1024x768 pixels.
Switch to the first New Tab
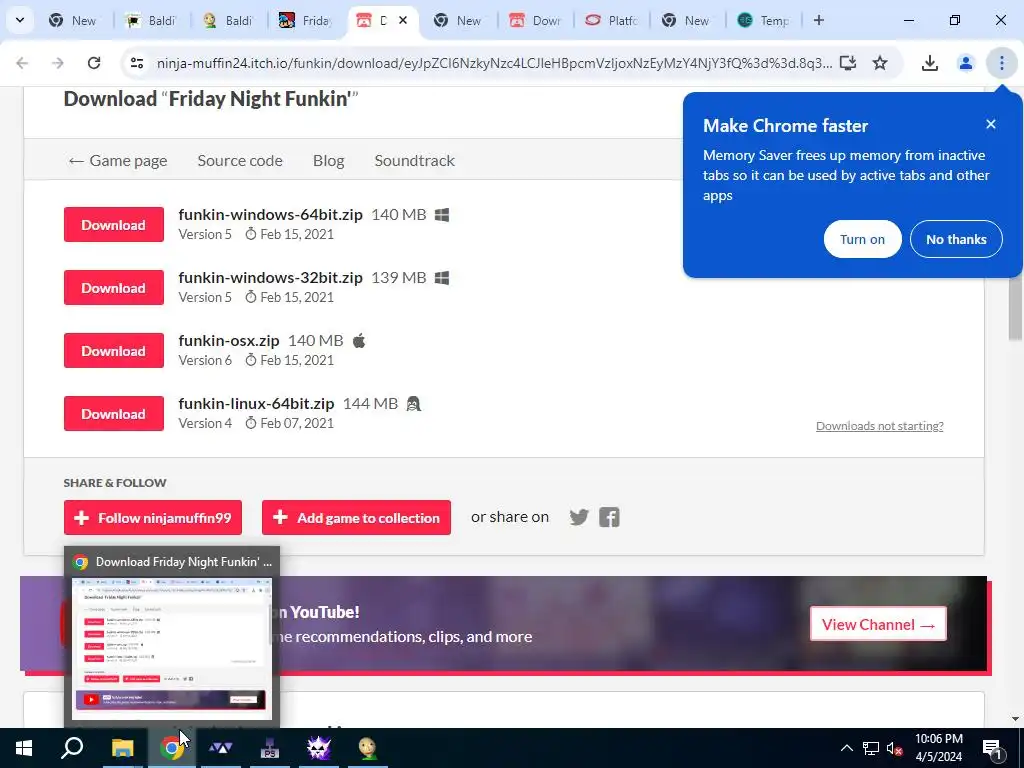73,20
